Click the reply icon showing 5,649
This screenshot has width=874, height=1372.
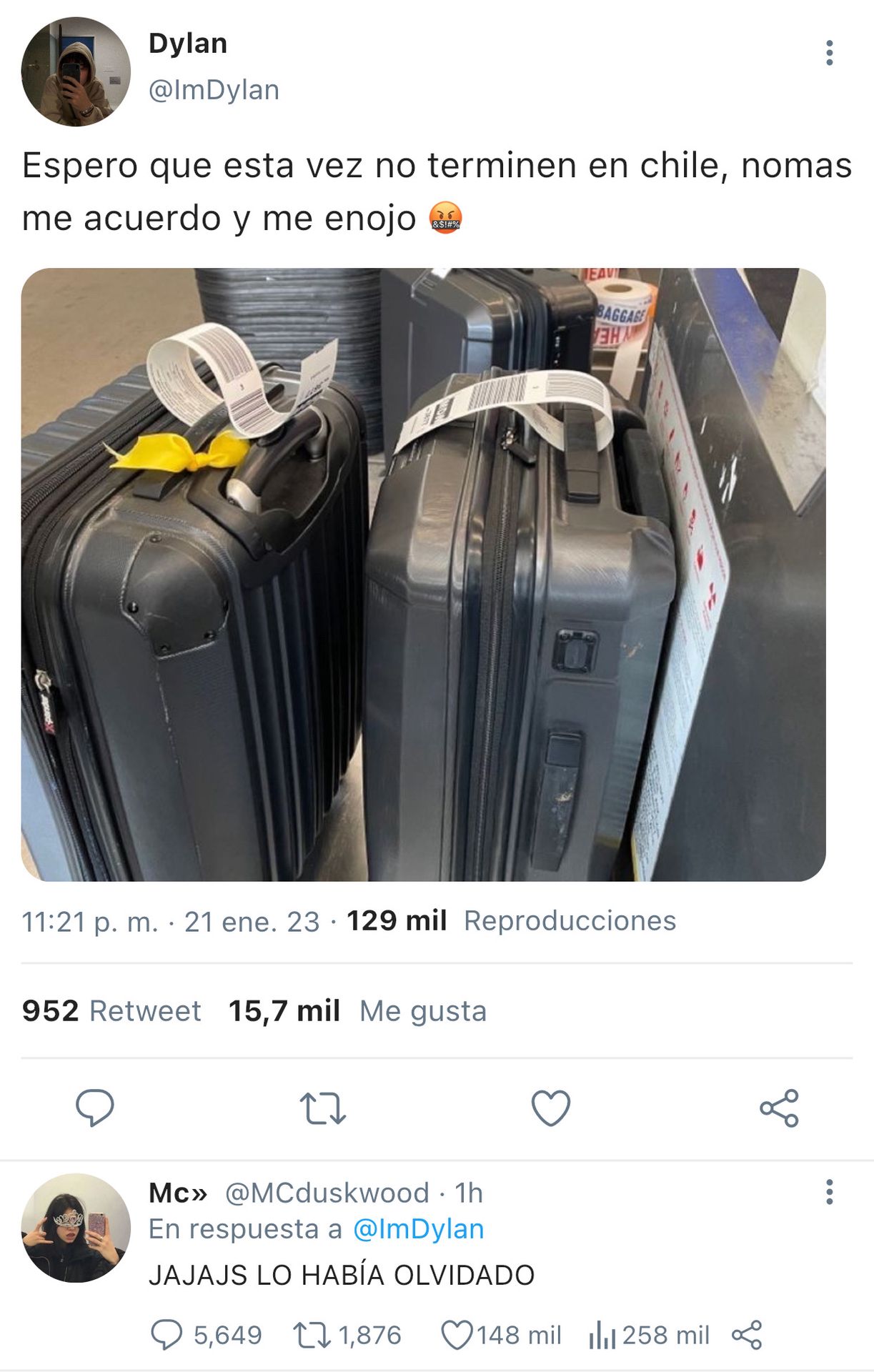click(x=207, y=1335)
